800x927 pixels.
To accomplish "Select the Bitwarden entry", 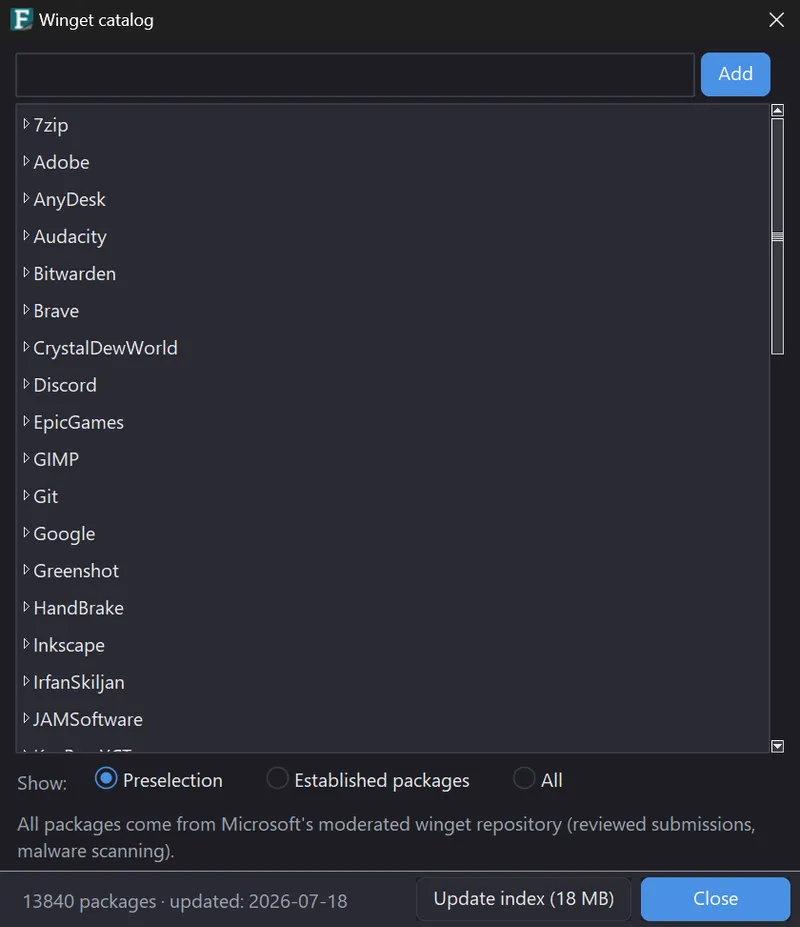I will coord(75,274).
